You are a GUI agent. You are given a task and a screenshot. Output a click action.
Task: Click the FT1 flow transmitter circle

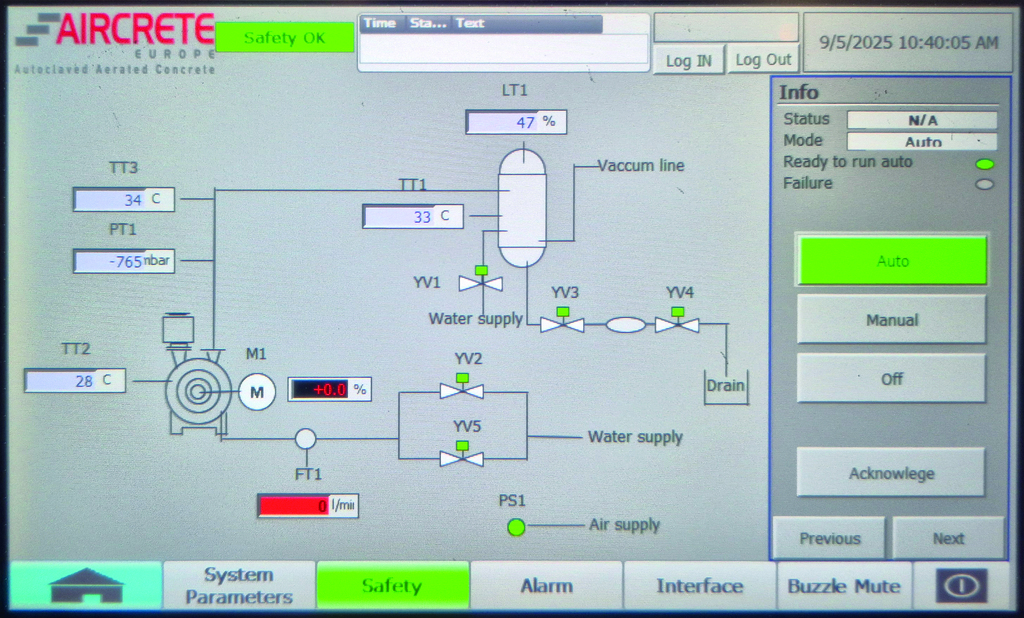pyautogui.click(x=306, y=438)
